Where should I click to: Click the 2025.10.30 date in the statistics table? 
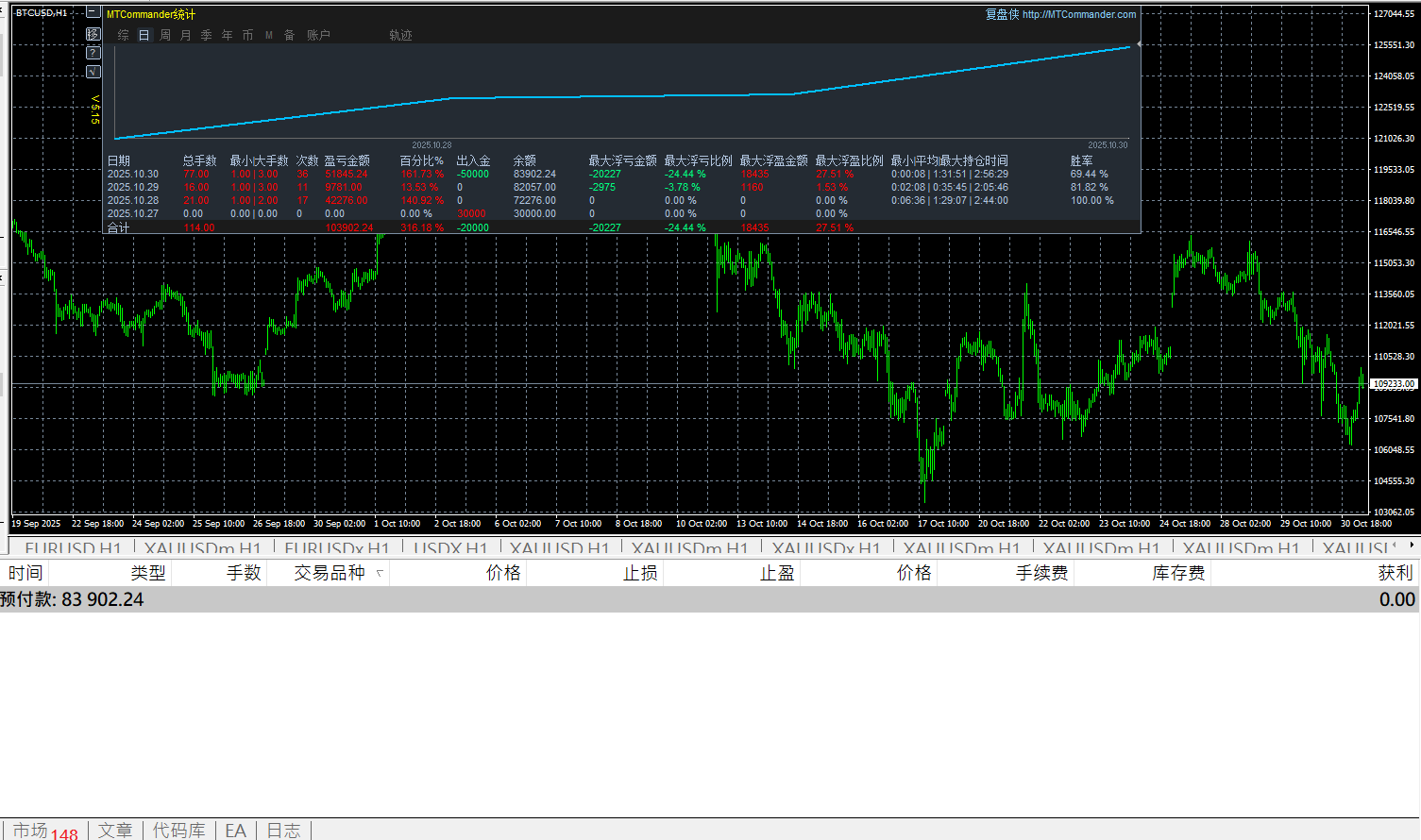133,174
